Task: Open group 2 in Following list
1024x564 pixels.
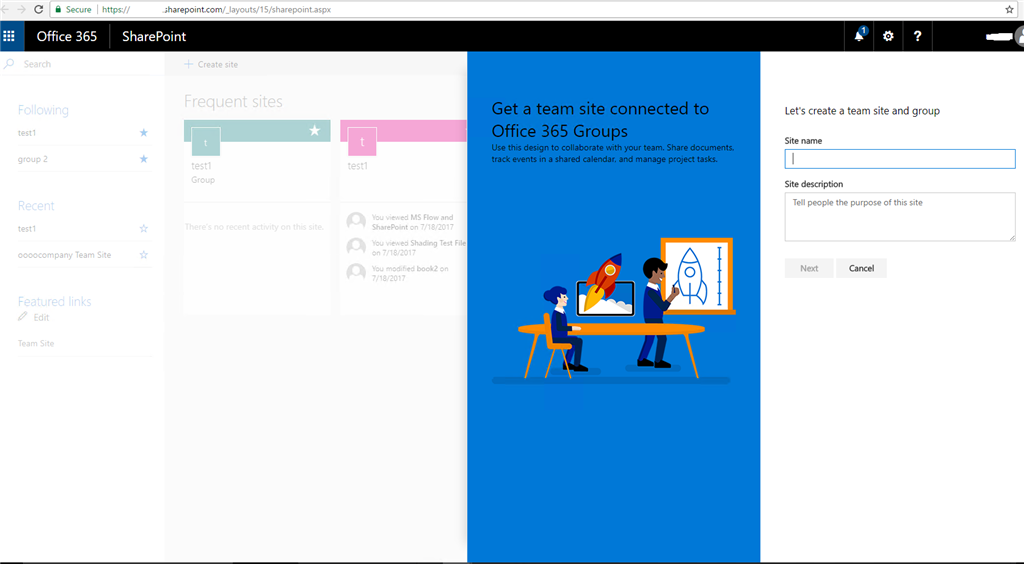Action: (33, 159)
